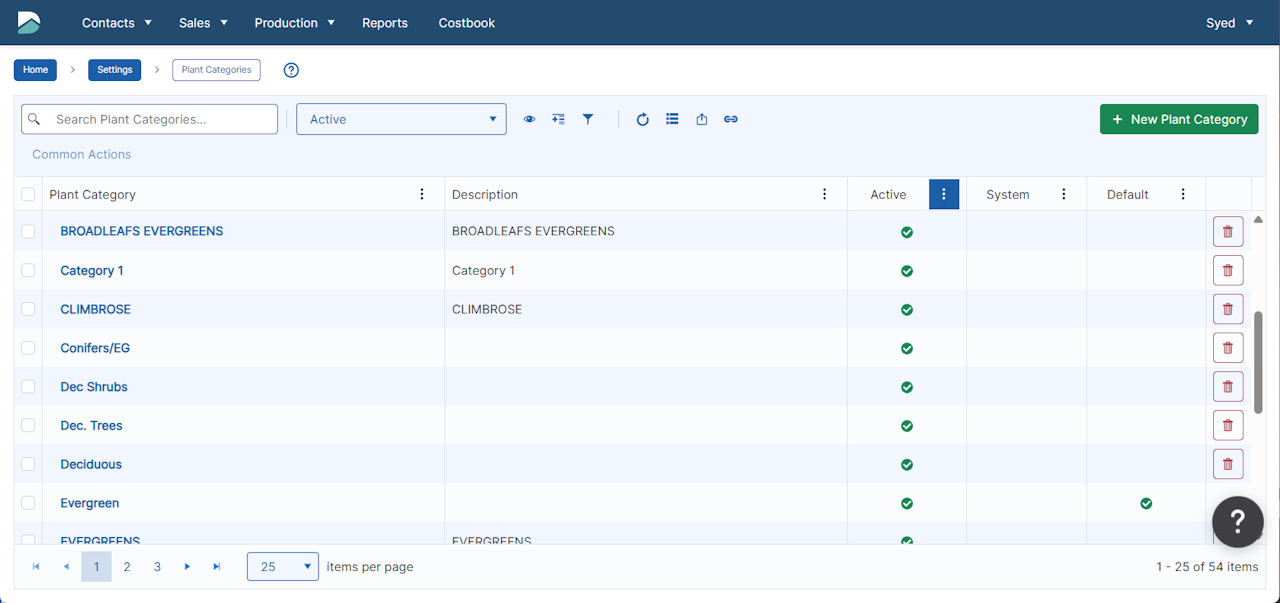Delete the CLIMBROSE category row
This screenshot has height=603, width=1280.
pos(1228,309)
